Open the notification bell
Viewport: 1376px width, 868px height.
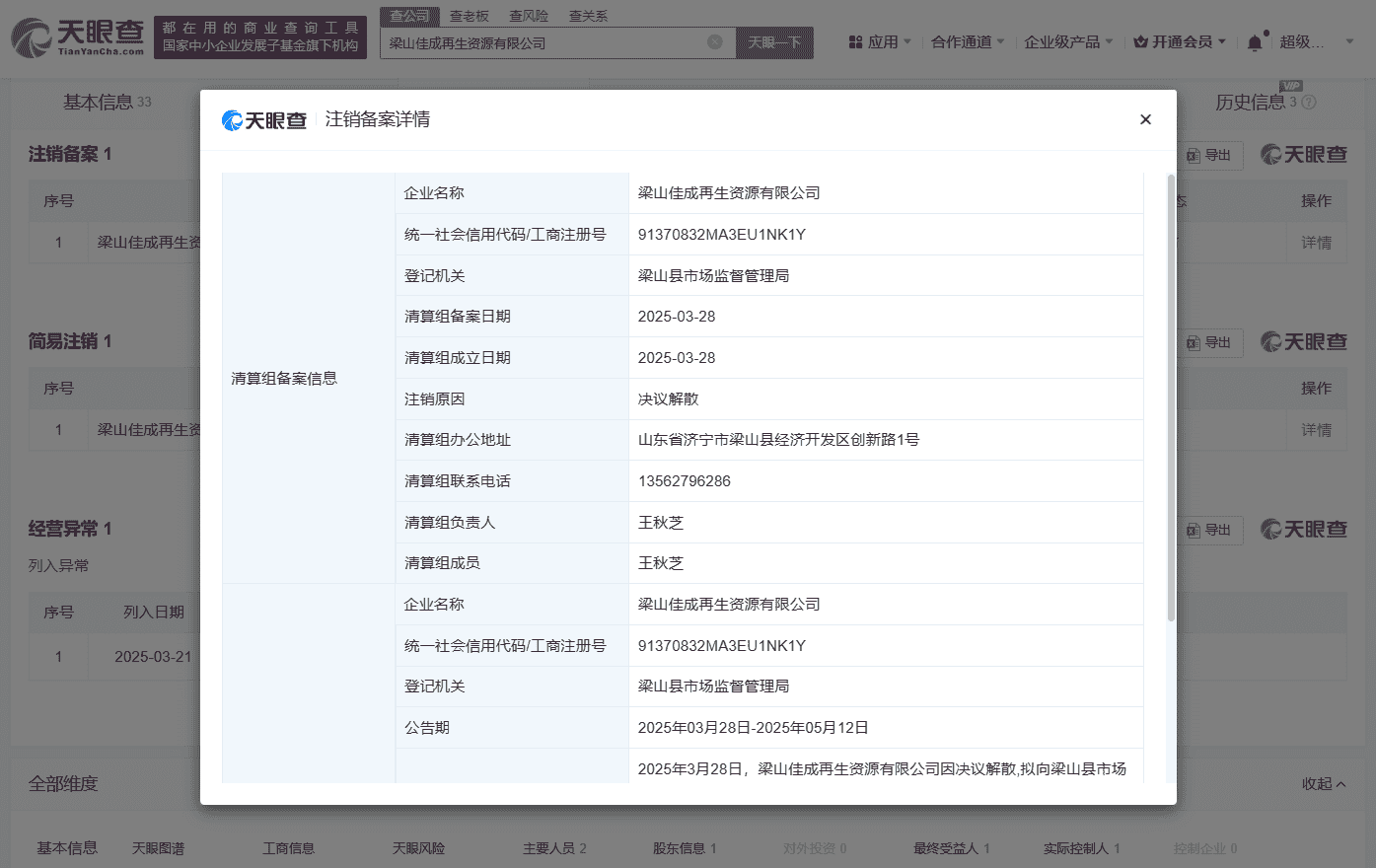click(1254, 41)
